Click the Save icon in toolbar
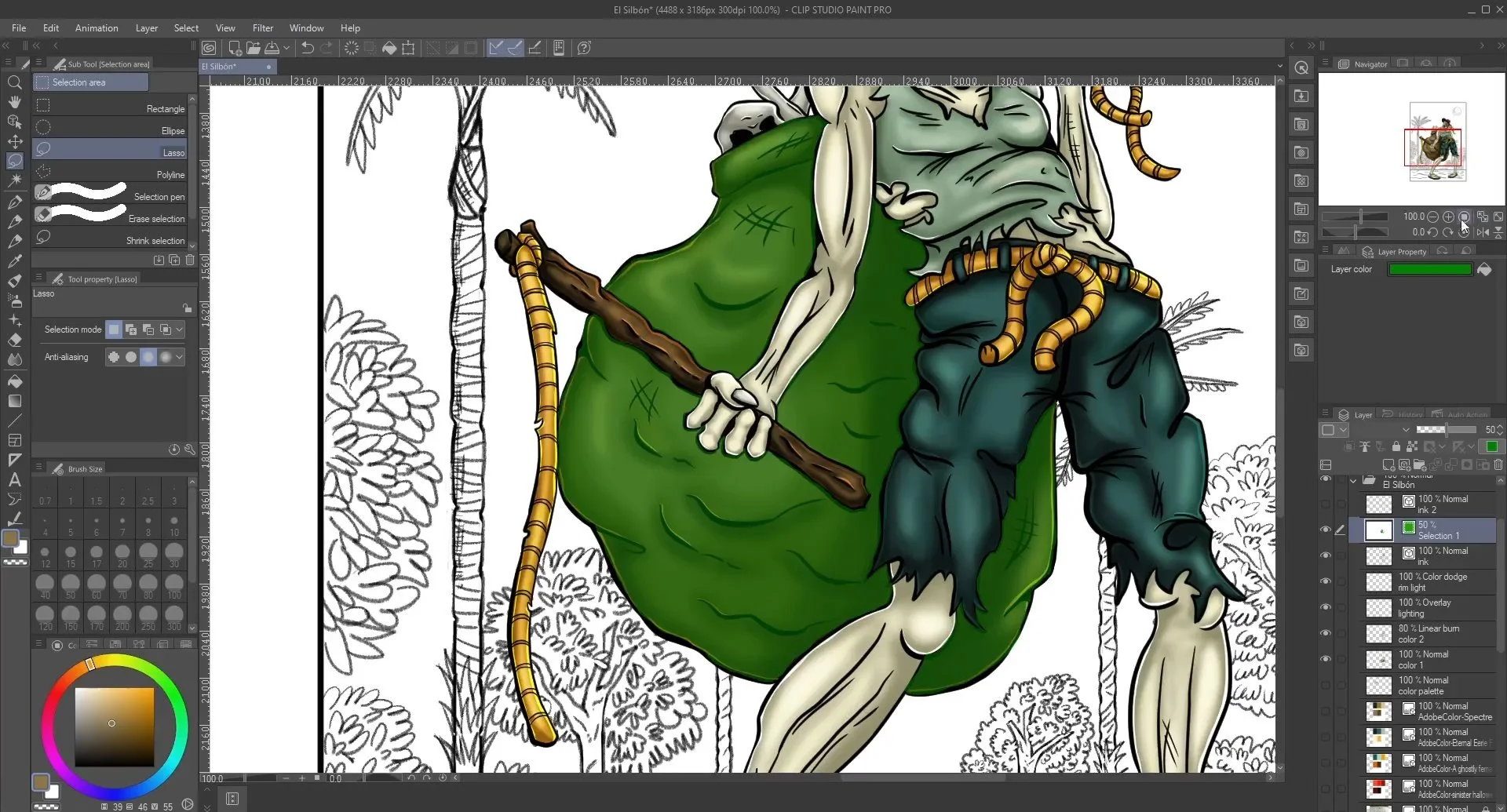 (x=272, y=48)
